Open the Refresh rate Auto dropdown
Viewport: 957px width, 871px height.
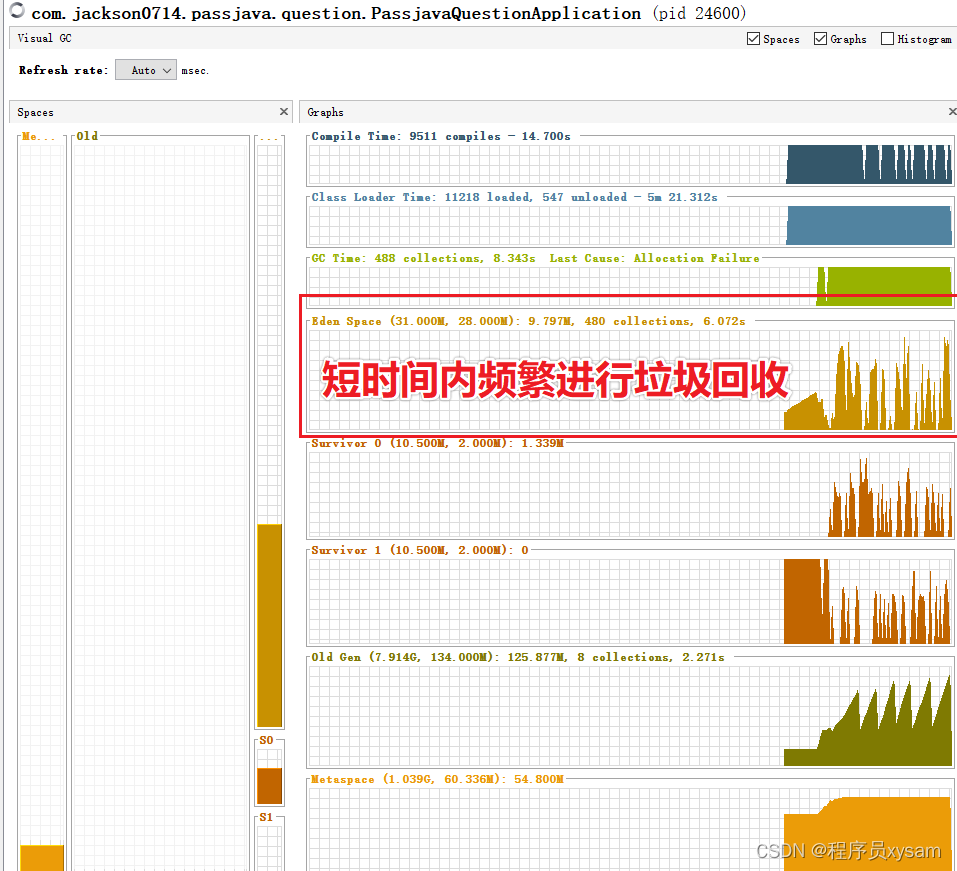[x=146, y=70]
